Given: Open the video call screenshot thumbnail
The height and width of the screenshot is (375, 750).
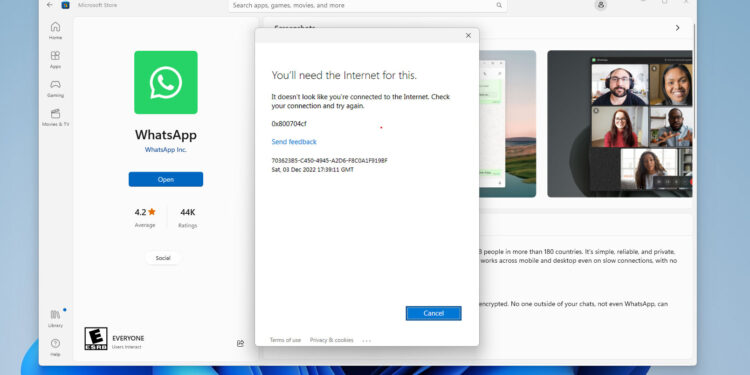Looking at the screenshot, I should click(619, 124).
